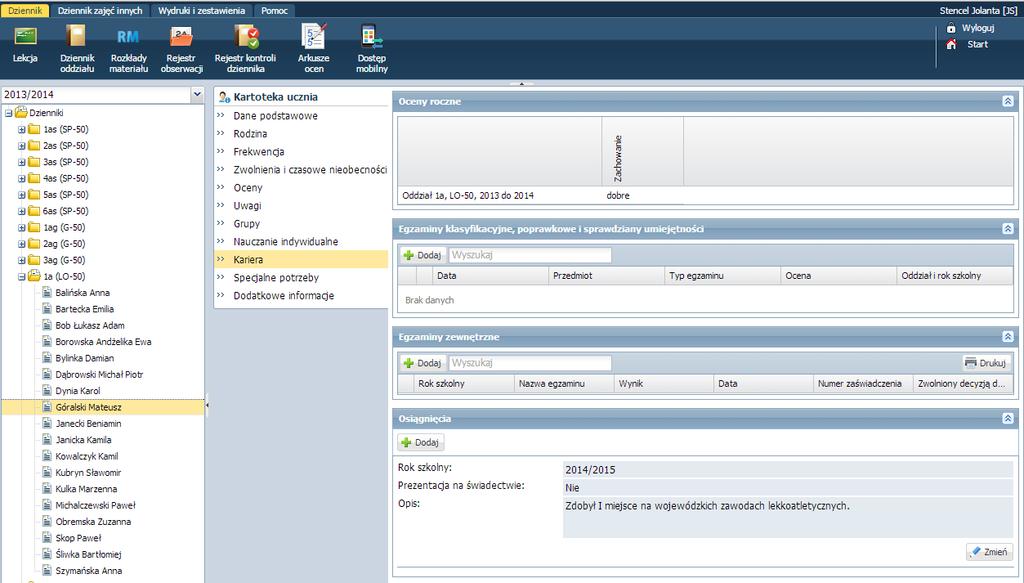This screenshot has width=1024, height=583.
Task: Select student Obremska Zuzanna
Action: 93,521
